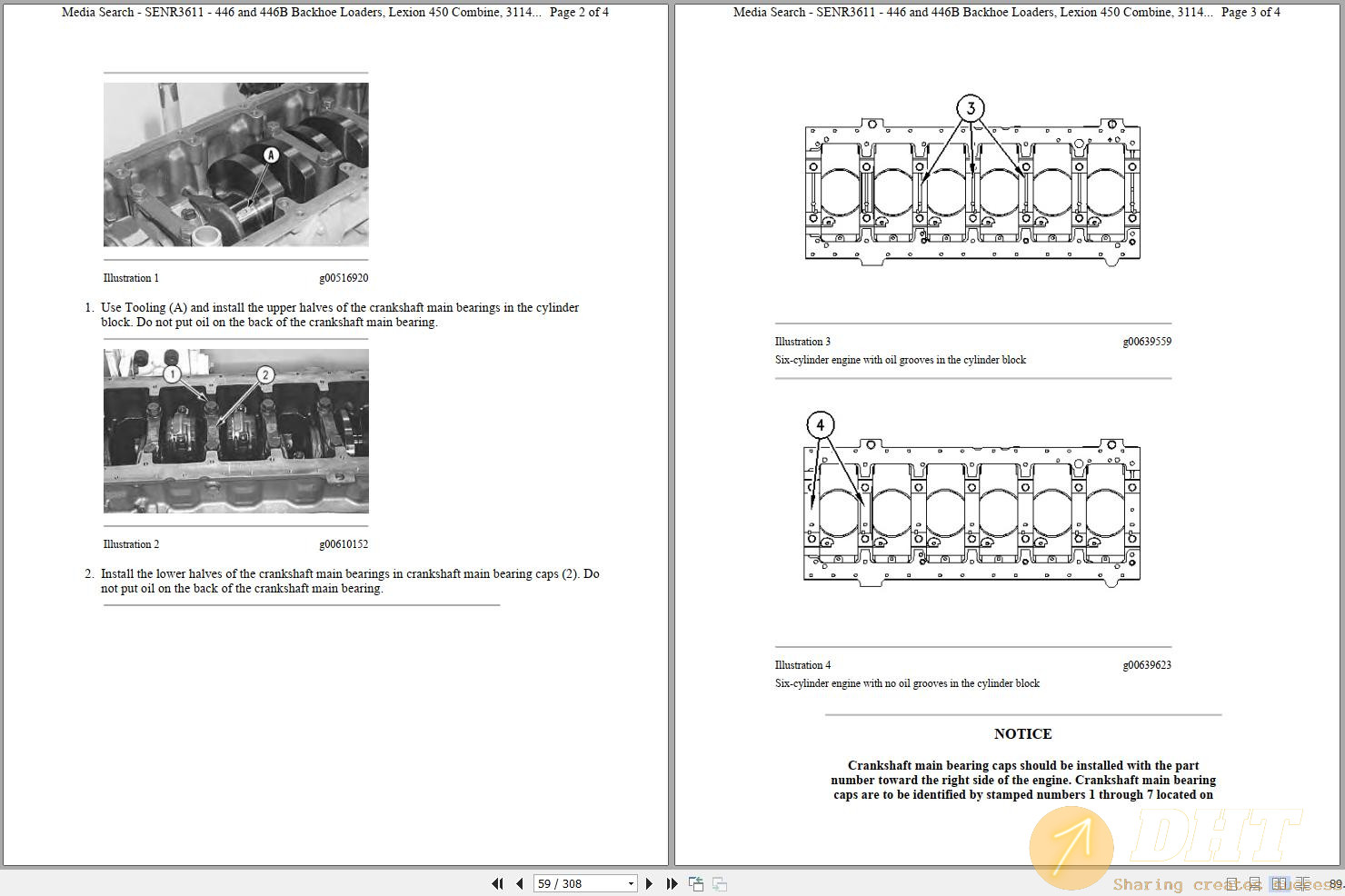Click the zoom percentage display control

click(1334, 882)
